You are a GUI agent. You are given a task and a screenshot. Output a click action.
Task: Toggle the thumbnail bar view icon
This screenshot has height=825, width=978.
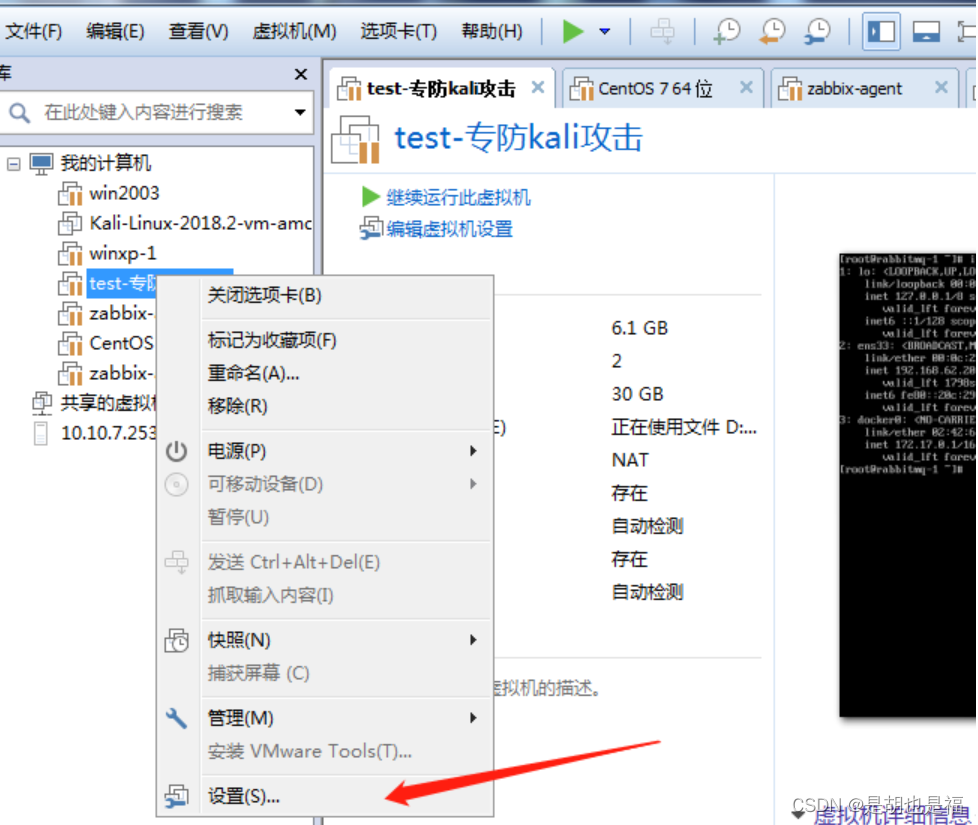(926, 31)
